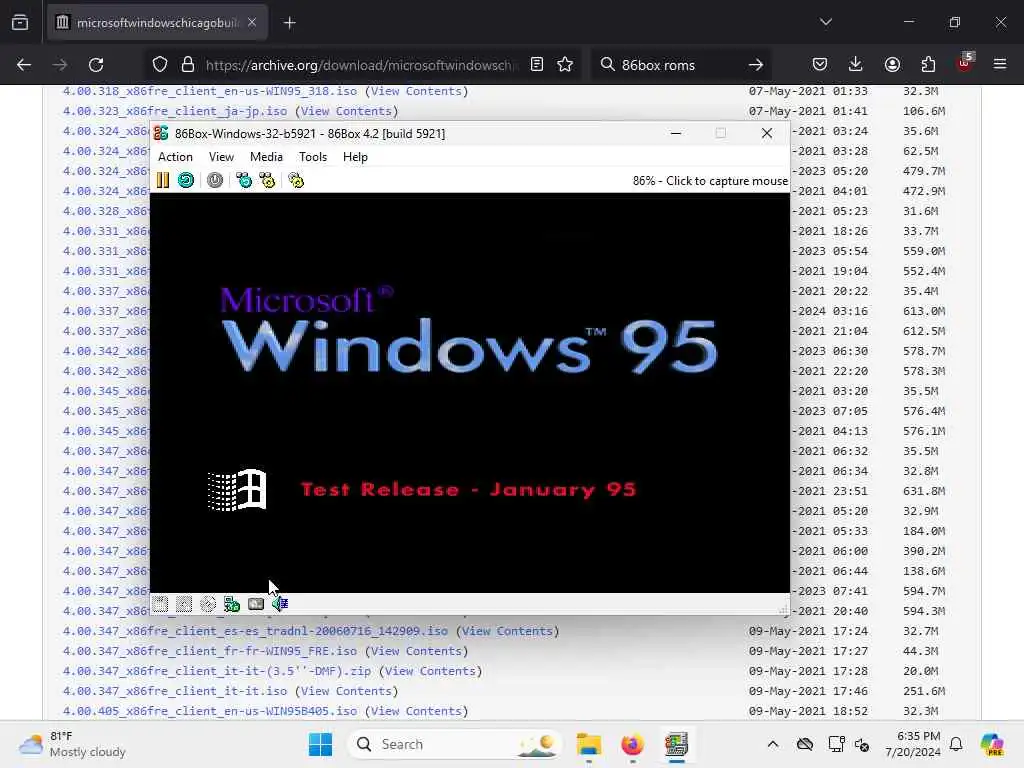Click the 86Box icon in the taskbar

click(x=677, y=744)
